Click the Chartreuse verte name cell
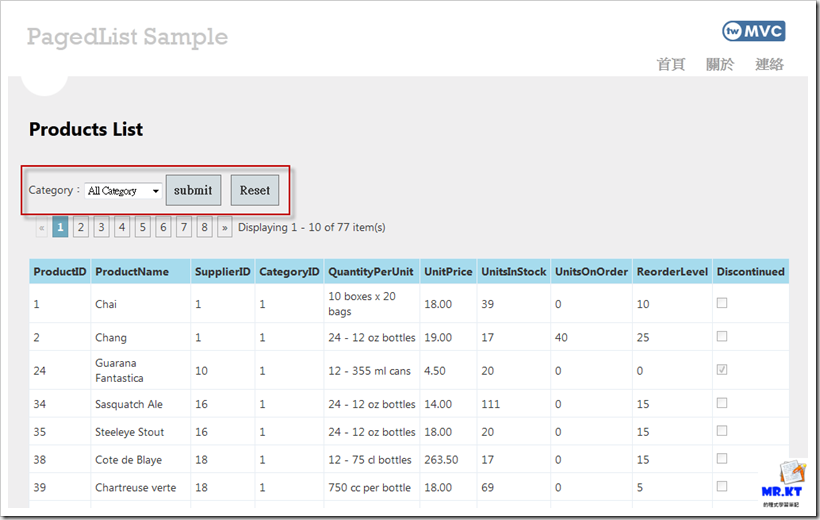 [x=141, y=487]
